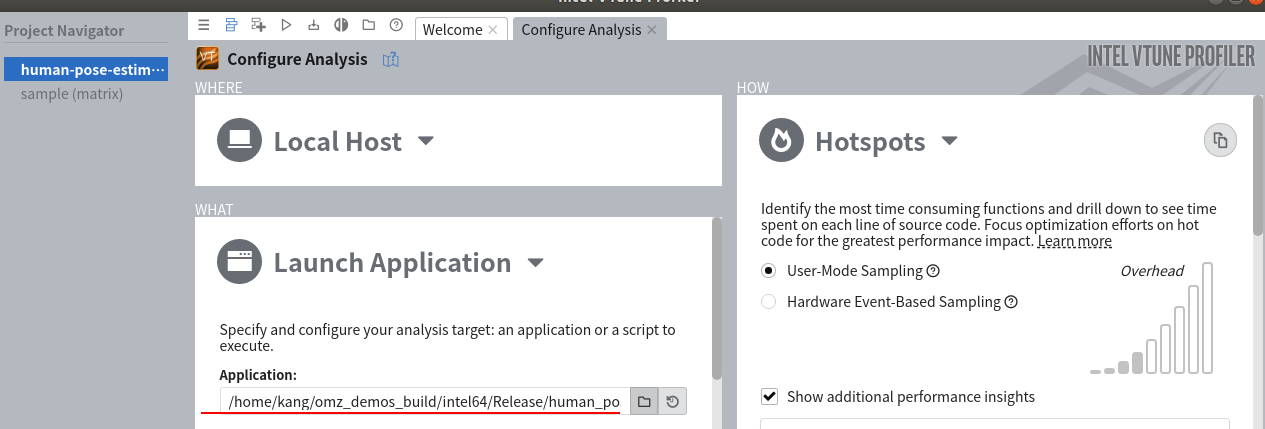The width and height of the screenshot is (1265, 429).
Task: Click the copy analysis configuration button
Action: click(1220, 140)
